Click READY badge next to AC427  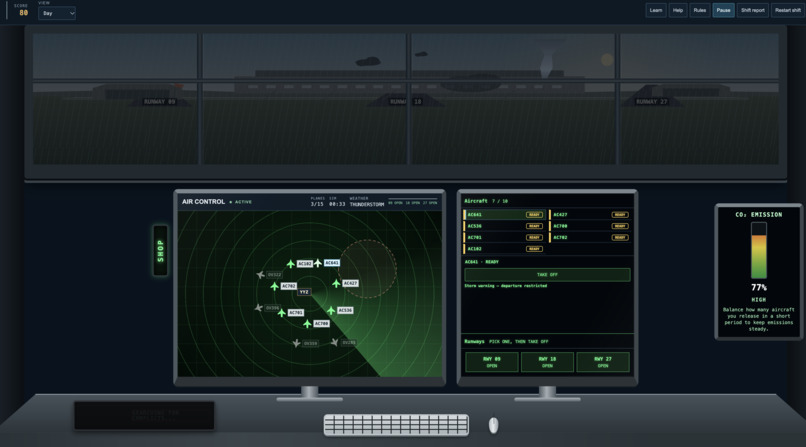coord(620,215)
